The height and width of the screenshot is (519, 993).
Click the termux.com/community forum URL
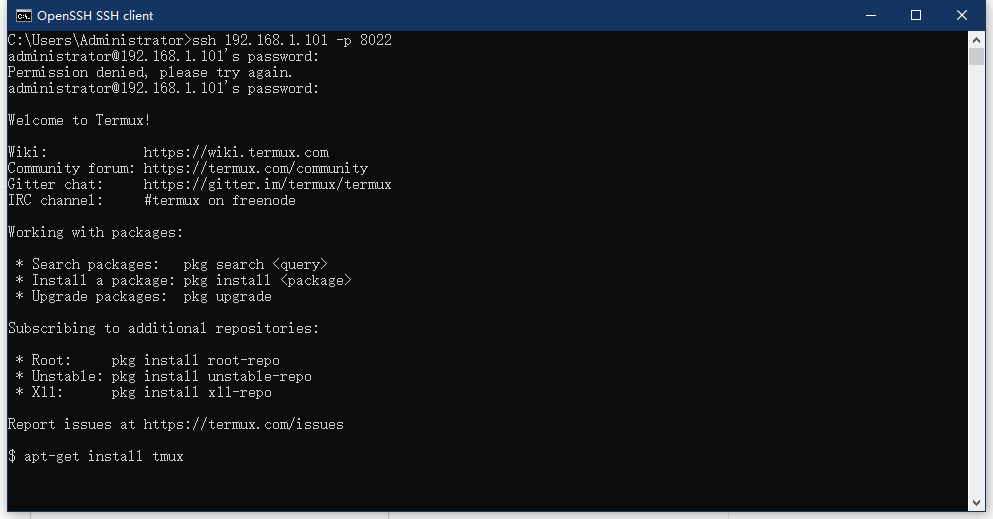pos(255,169)
